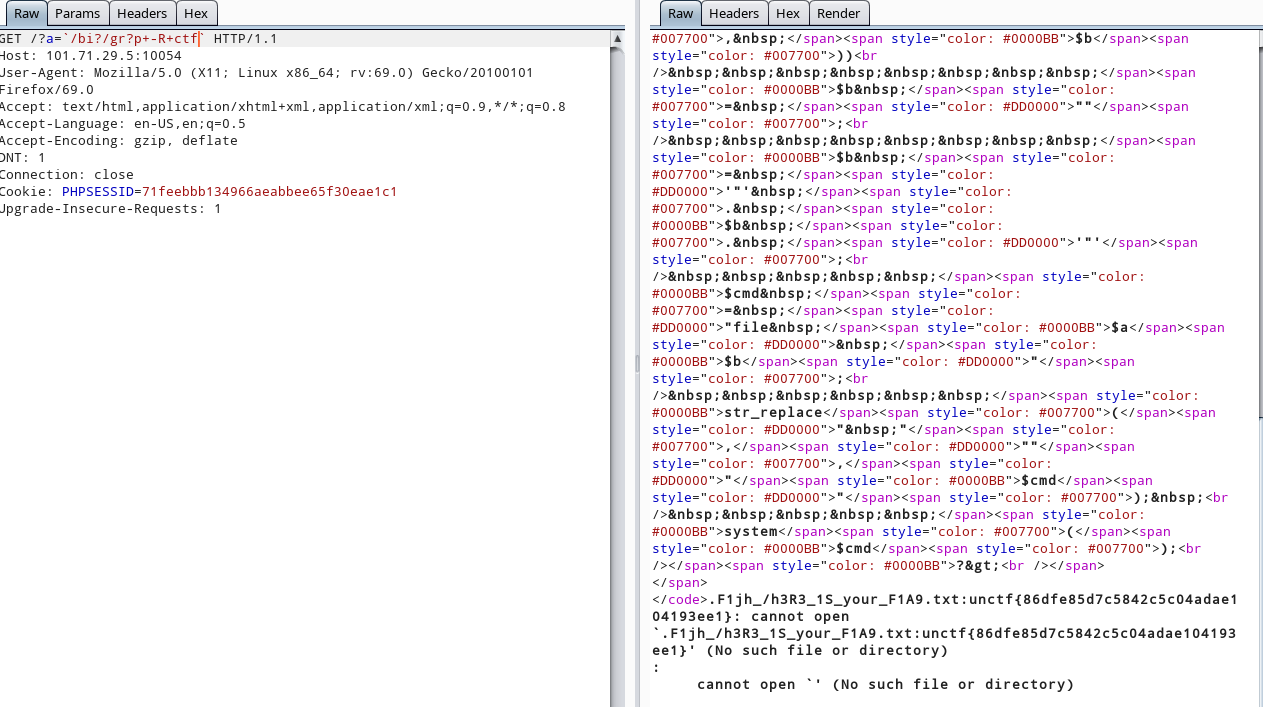The height and width of the screenshot is (707, 1263).
Task: Switch the response view to the Render tab
Action: pyautogui.click(x=839, y=13)
